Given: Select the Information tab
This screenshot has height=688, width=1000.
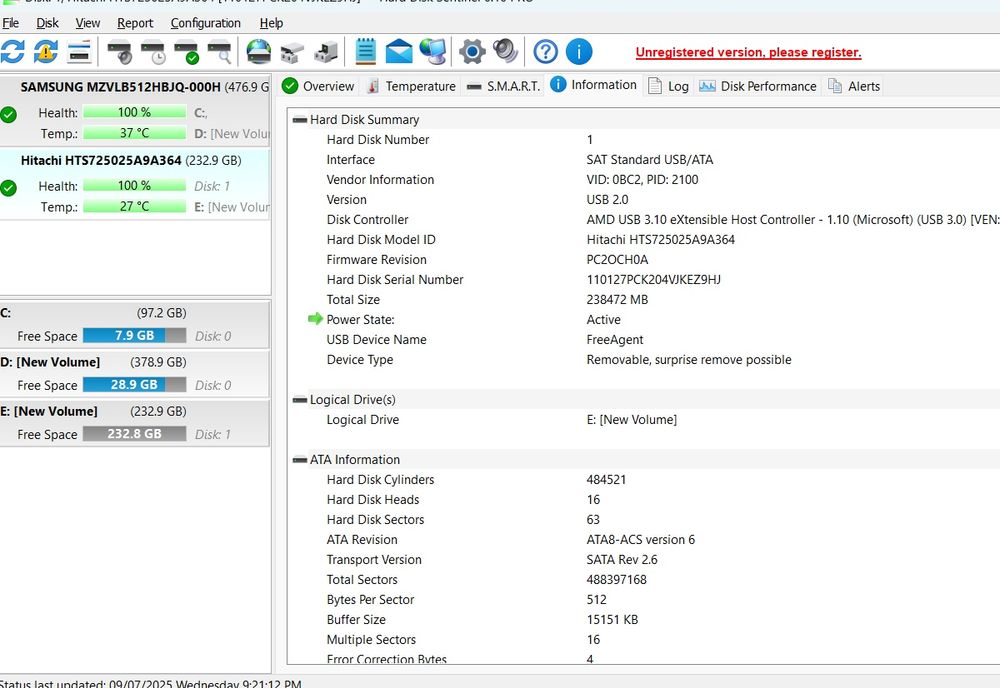Looking at the screenshot, I should click(594, 85).
